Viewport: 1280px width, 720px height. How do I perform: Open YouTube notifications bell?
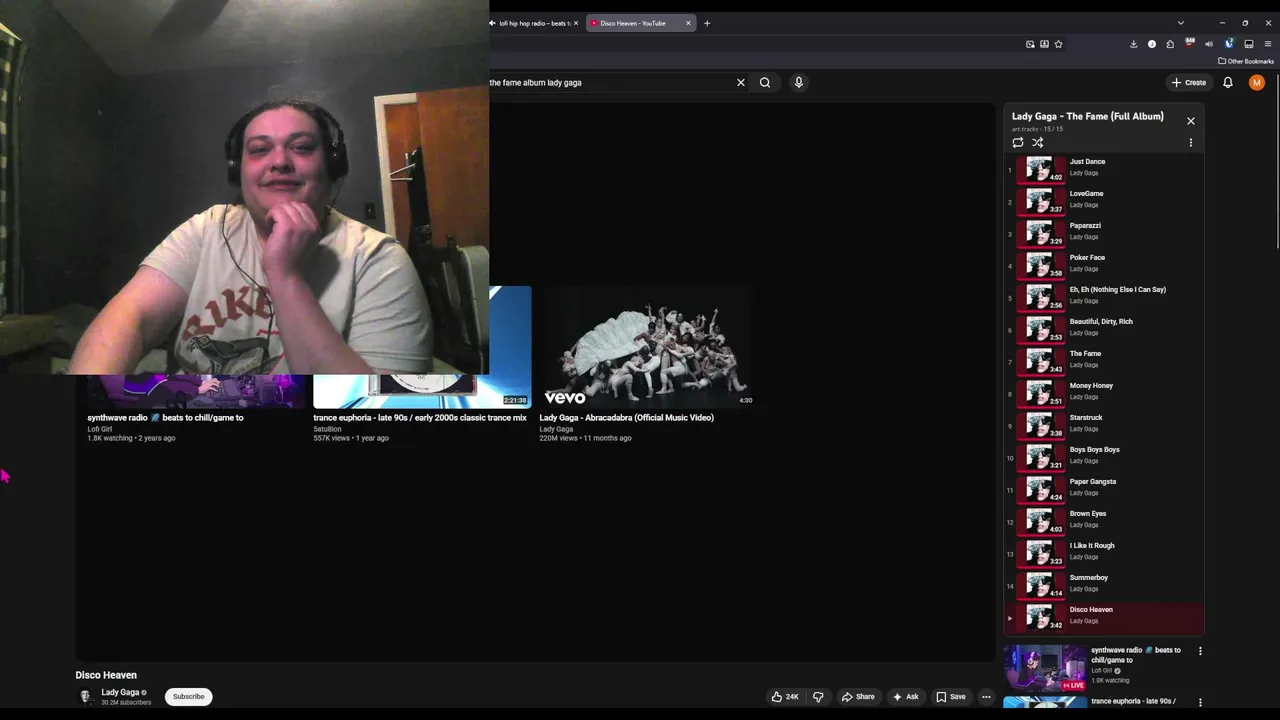click(x=1228, y=83)
